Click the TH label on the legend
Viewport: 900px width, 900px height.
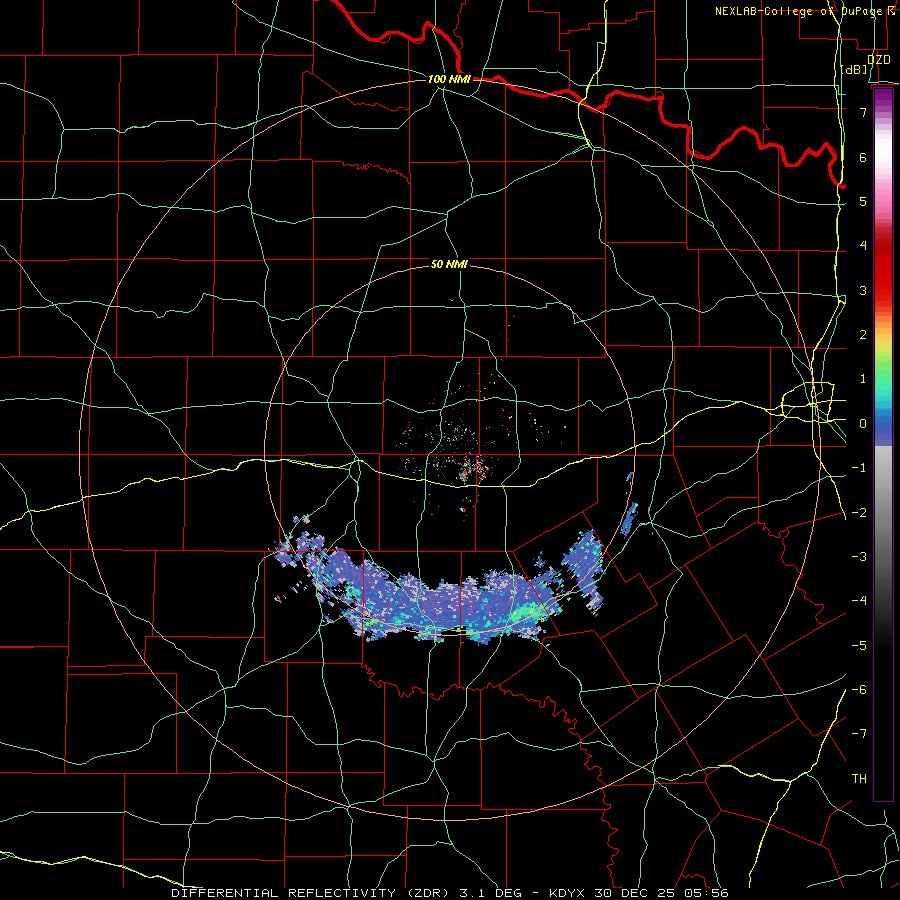[x=859, y=779]
